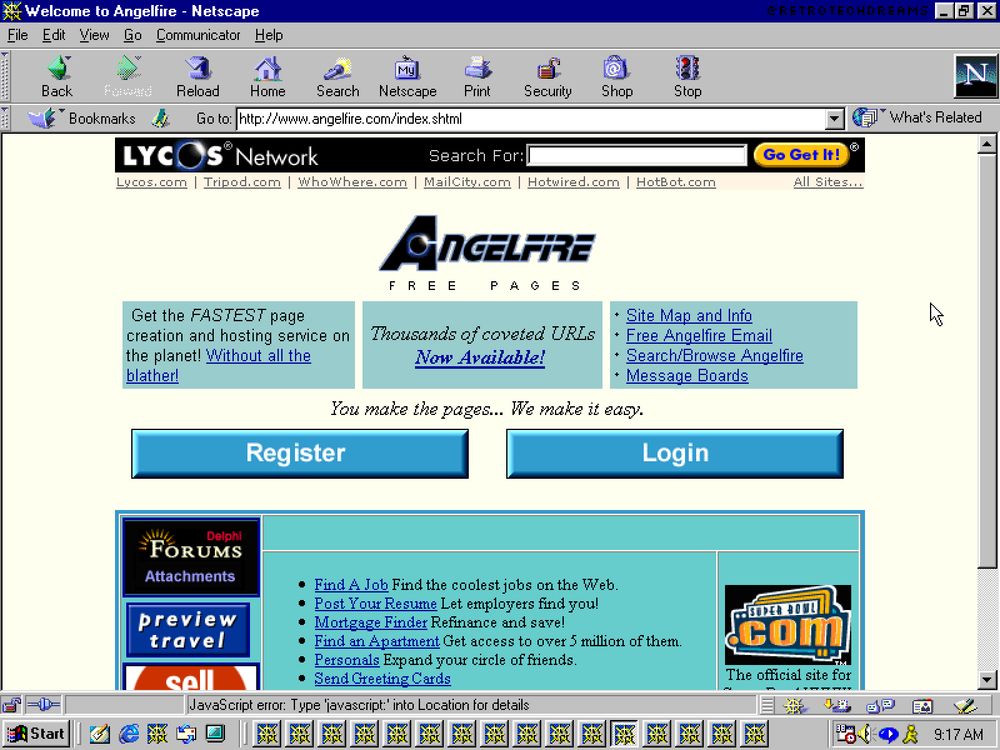Open Composer icon in component bar
Screen dimensions: 1000x750
(x=965, y=705)
